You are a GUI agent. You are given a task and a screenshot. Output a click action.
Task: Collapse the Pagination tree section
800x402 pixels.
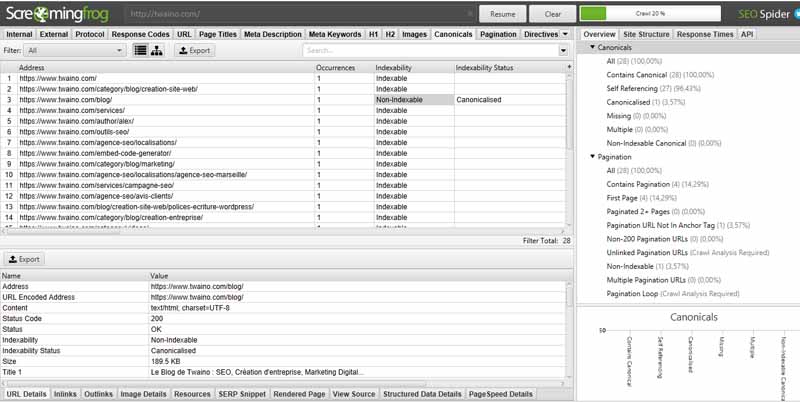(x=592, y=157)
